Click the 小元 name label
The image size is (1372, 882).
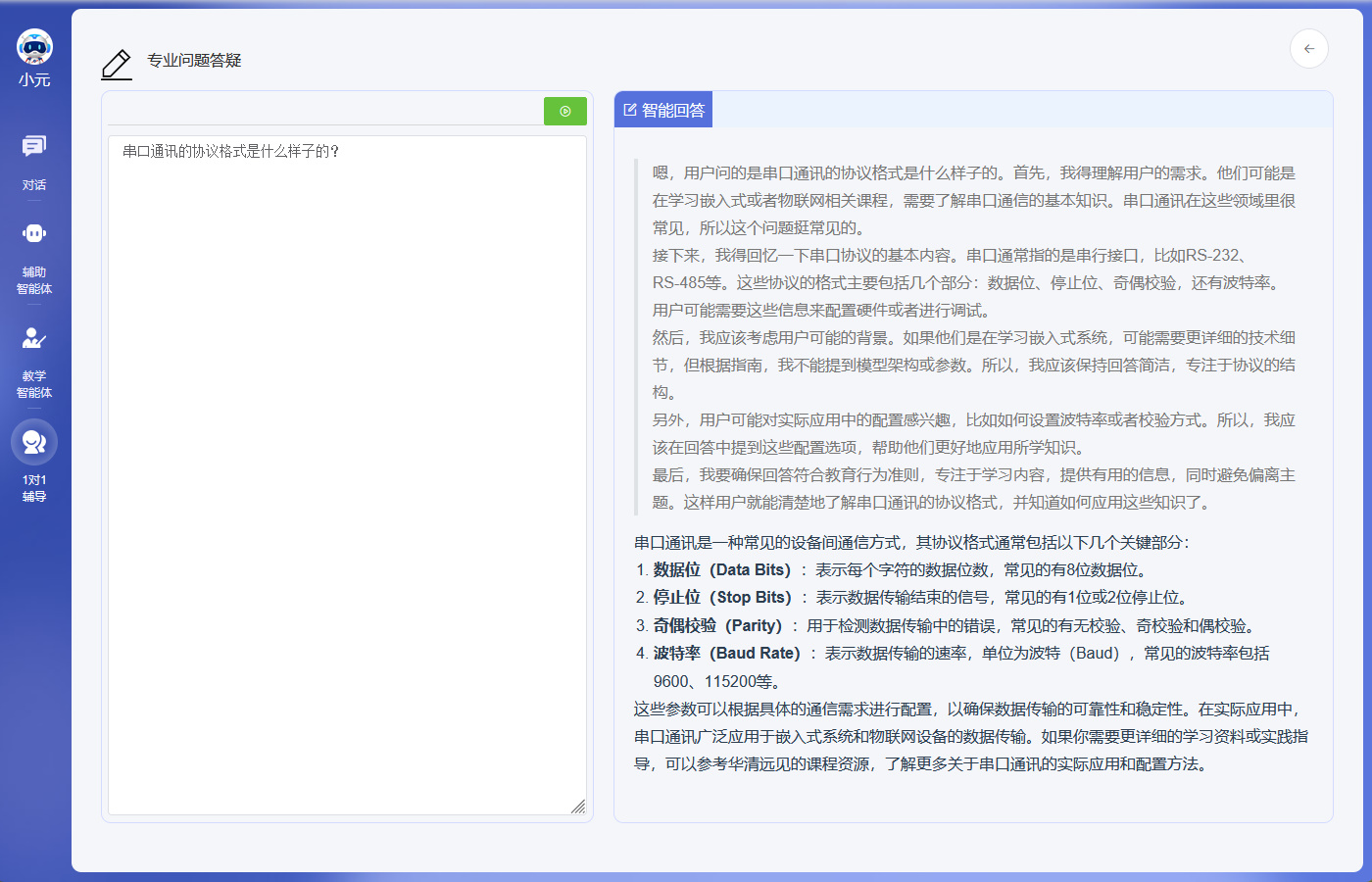point(34,80)
